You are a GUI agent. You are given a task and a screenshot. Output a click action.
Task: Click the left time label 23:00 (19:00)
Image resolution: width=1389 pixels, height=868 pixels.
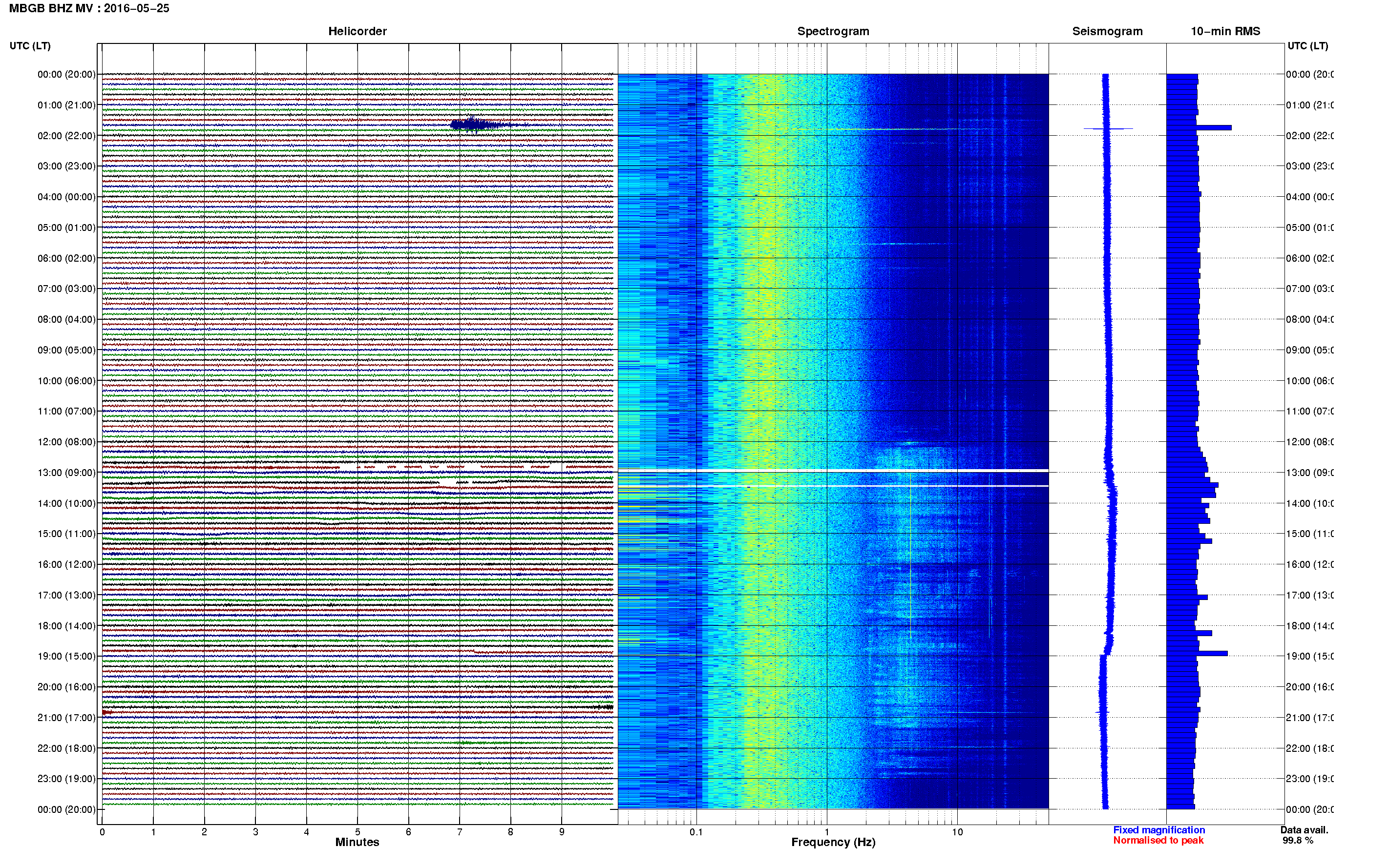pyautogui.click(x=66, y=779)
